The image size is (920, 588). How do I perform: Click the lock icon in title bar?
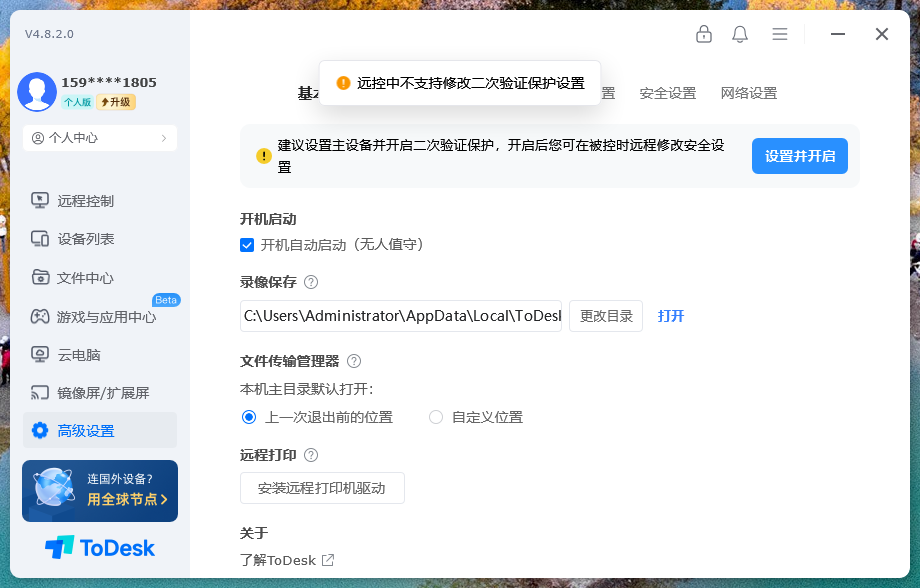tap(704, 34)
